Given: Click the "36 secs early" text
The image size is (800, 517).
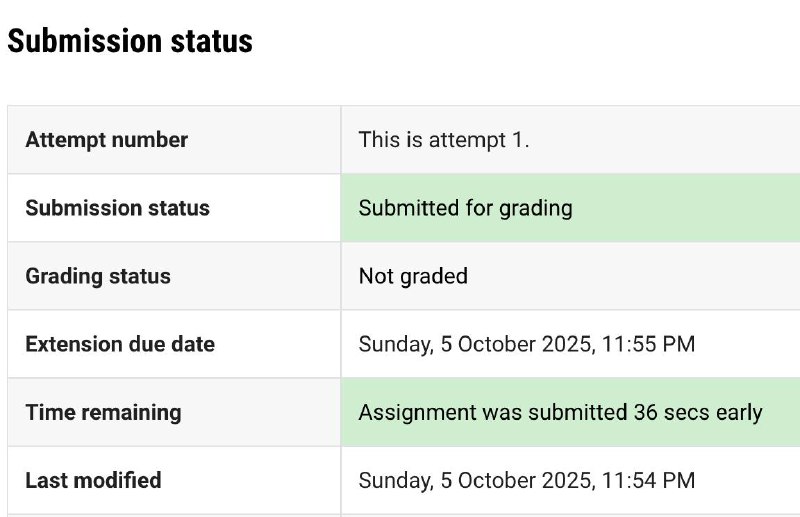Looking at the screenshot, I should click(698, 412).
